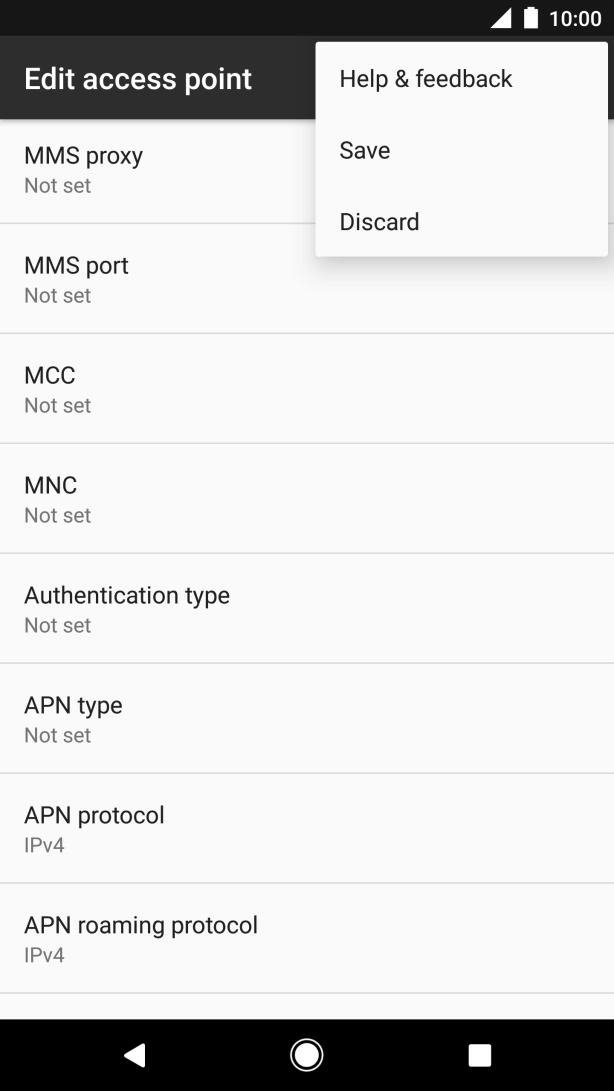Open the MMS port setting
Image resolution: width=614 pixels, height=1091 pixels.
[x=307, y=279]
